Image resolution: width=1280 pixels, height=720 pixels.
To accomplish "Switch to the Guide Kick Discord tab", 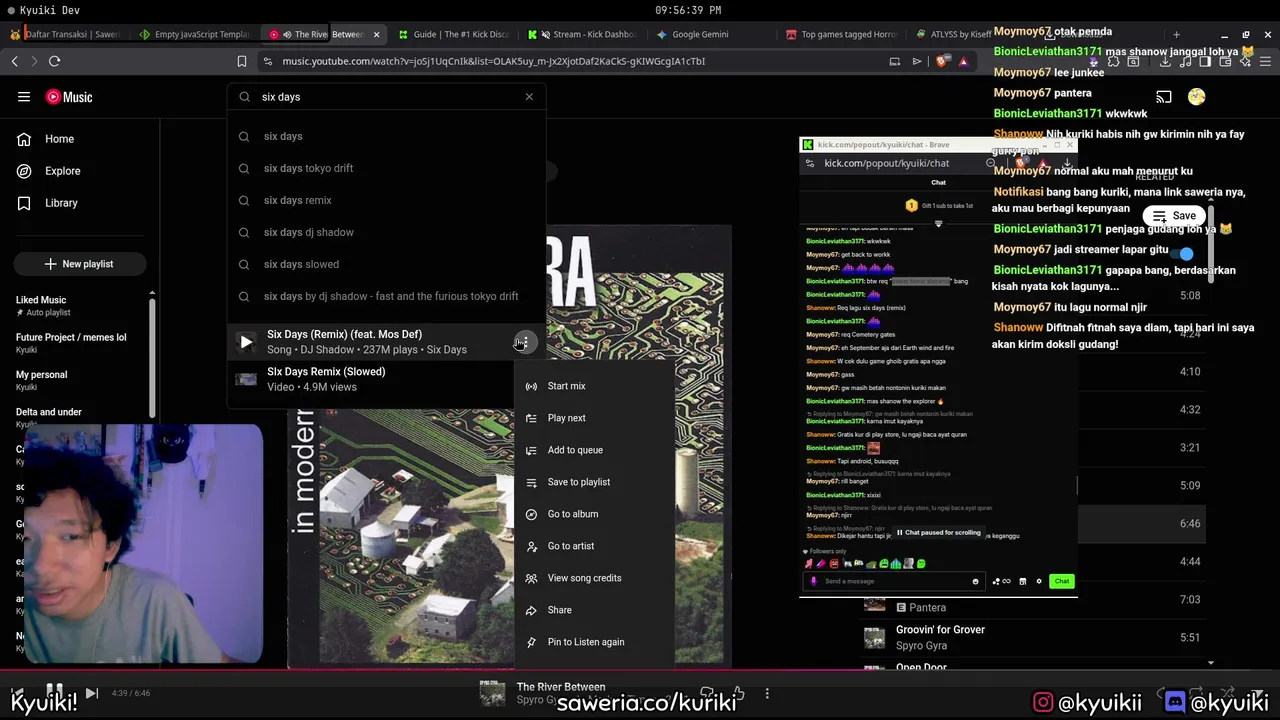I will [x=454, y=34].
